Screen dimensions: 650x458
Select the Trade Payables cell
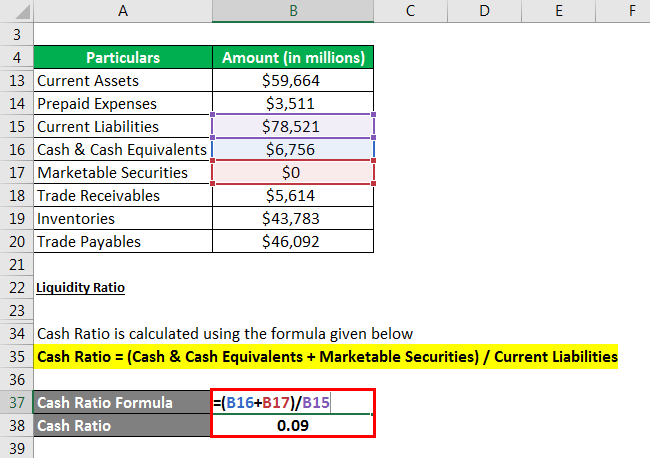[123, 241]
